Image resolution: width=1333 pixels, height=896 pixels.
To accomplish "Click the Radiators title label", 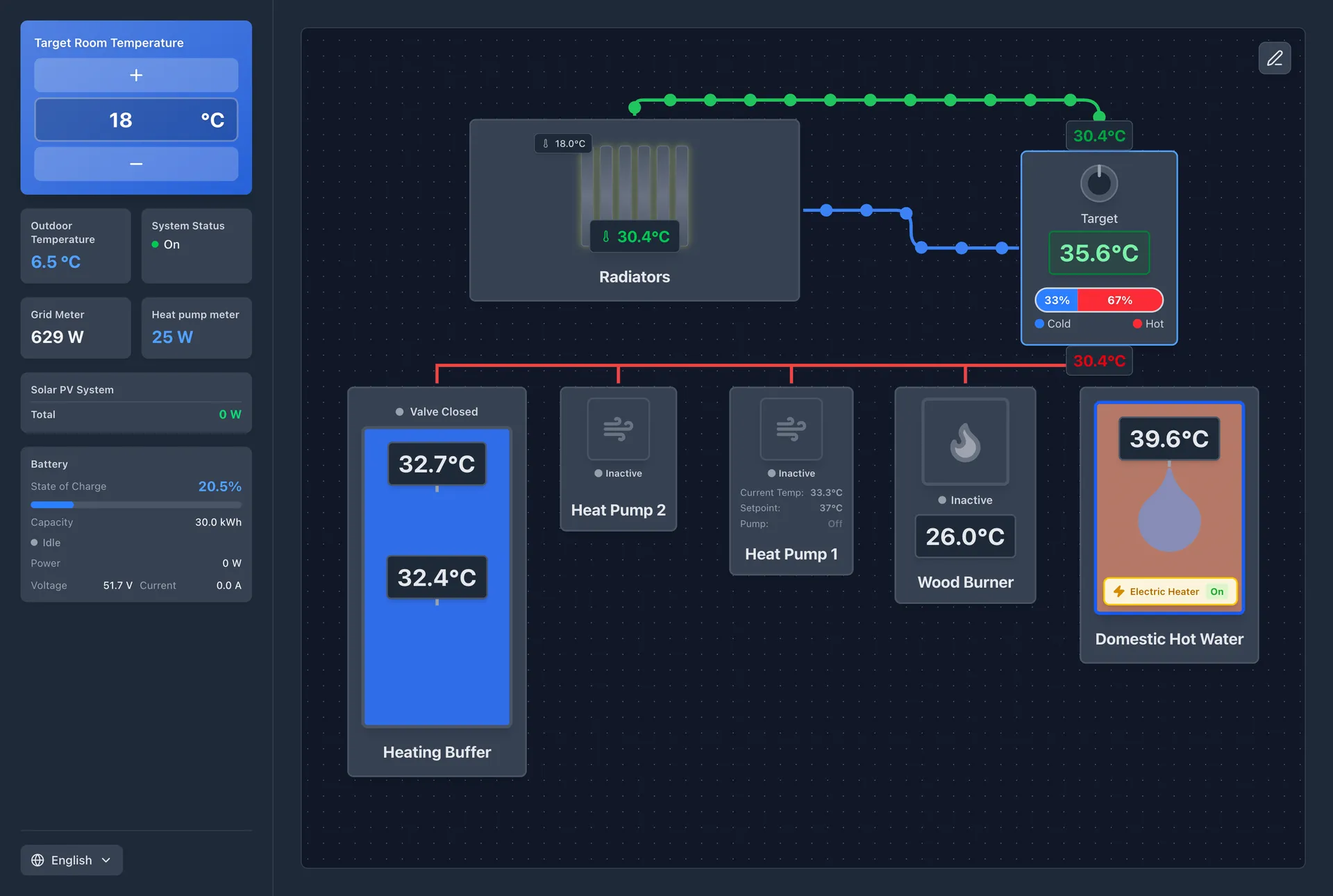I will 635,277.
